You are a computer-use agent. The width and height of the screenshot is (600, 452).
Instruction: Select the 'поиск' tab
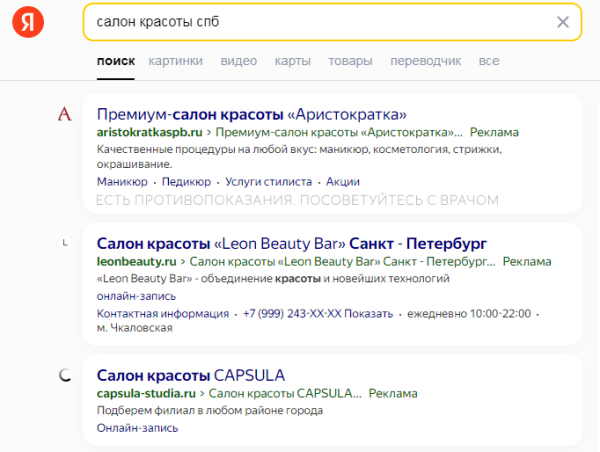pos(116,61)
